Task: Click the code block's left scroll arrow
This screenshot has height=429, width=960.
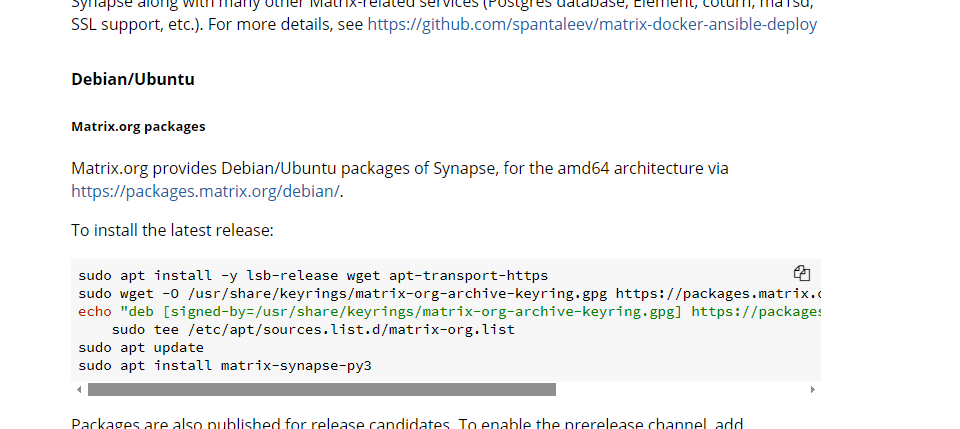Action: click(x=79, y=389)
